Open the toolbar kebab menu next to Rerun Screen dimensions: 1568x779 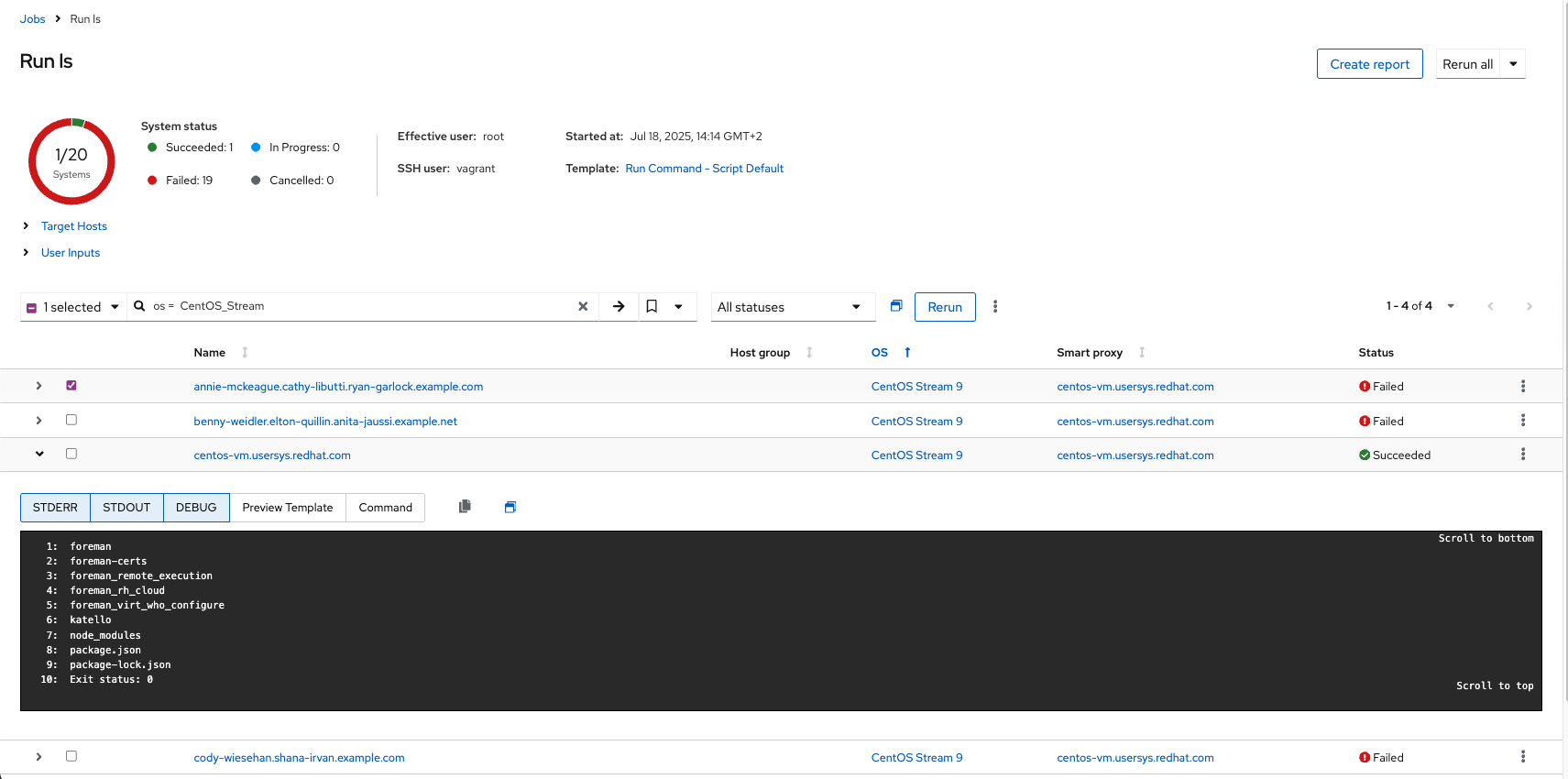pos(995,307)
